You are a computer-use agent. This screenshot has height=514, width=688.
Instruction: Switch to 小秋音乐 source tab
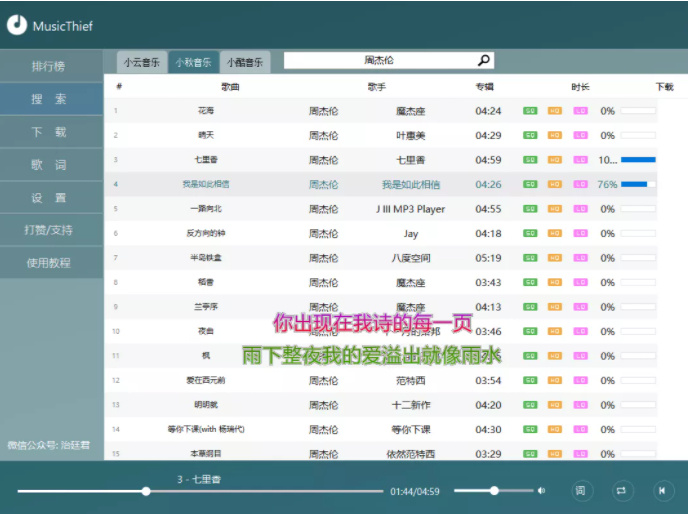coord(194,62)
